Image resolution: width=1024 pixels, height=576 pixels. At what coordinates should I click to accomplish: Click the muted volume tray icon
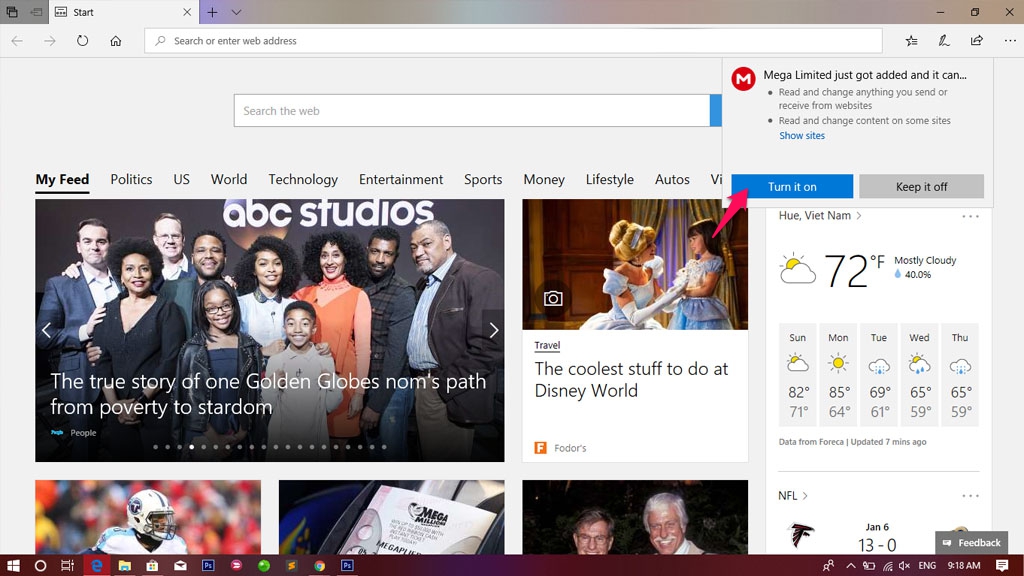[904, 566]
